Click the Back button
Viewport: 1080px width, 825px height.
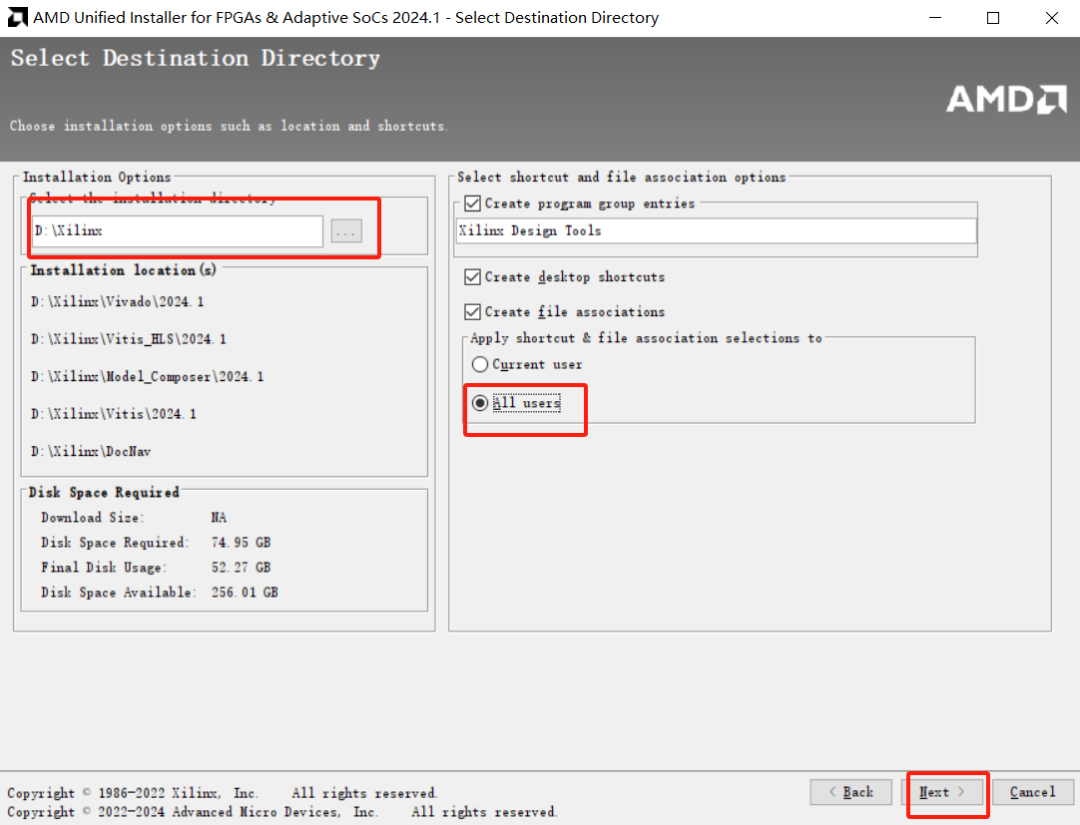(x=850, y=791)
